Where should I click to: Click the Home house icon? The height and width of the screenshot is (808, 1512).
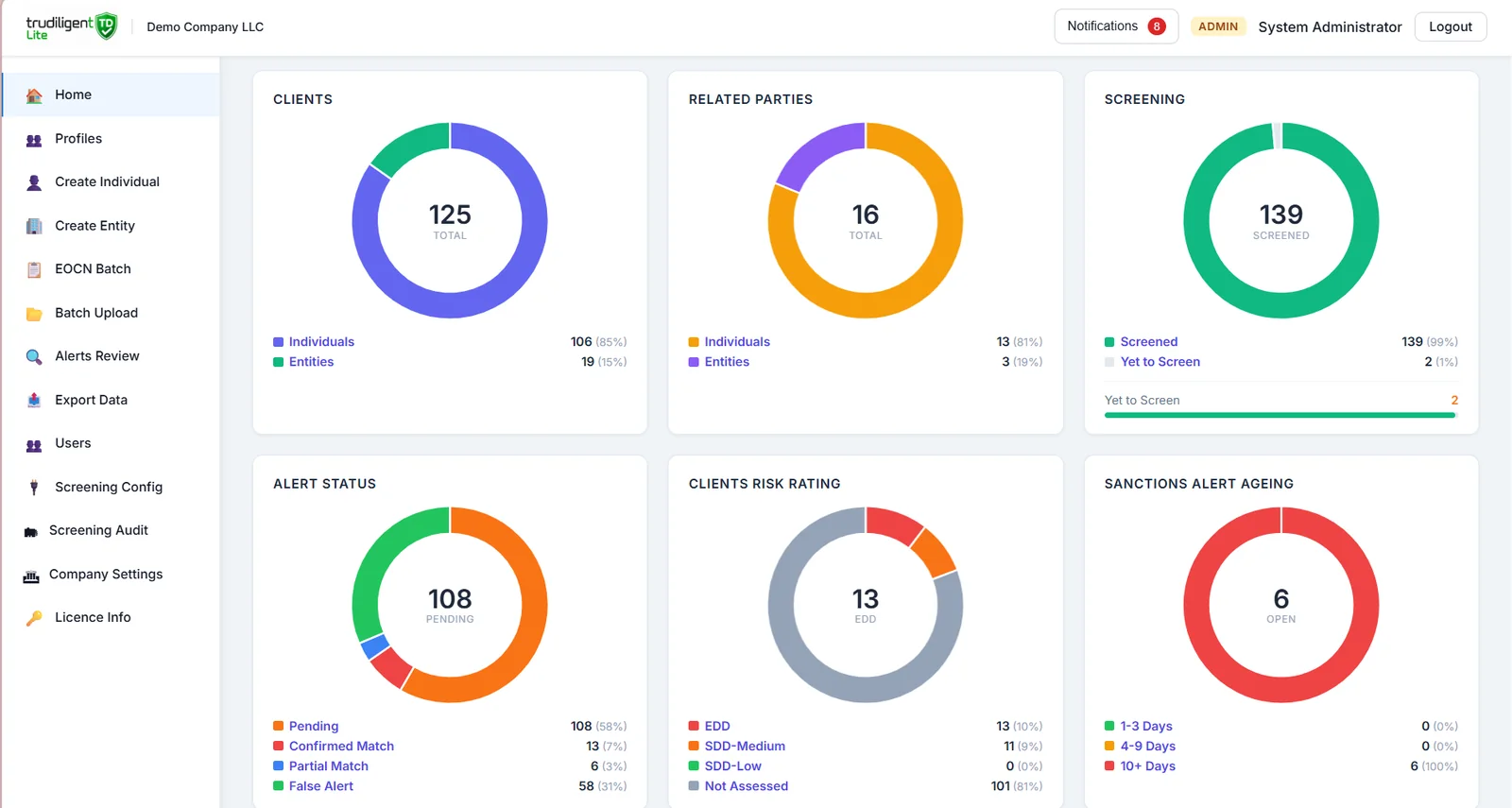[x=34, y=95]
